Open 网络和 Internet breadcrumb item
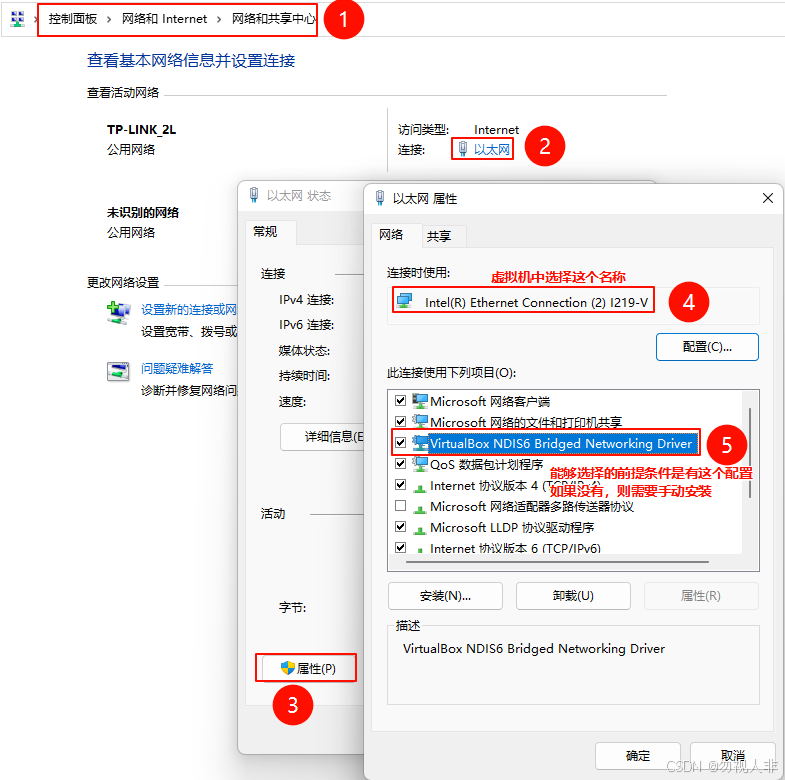Screen dimensions: 785x780 click(x=164, y=19)
